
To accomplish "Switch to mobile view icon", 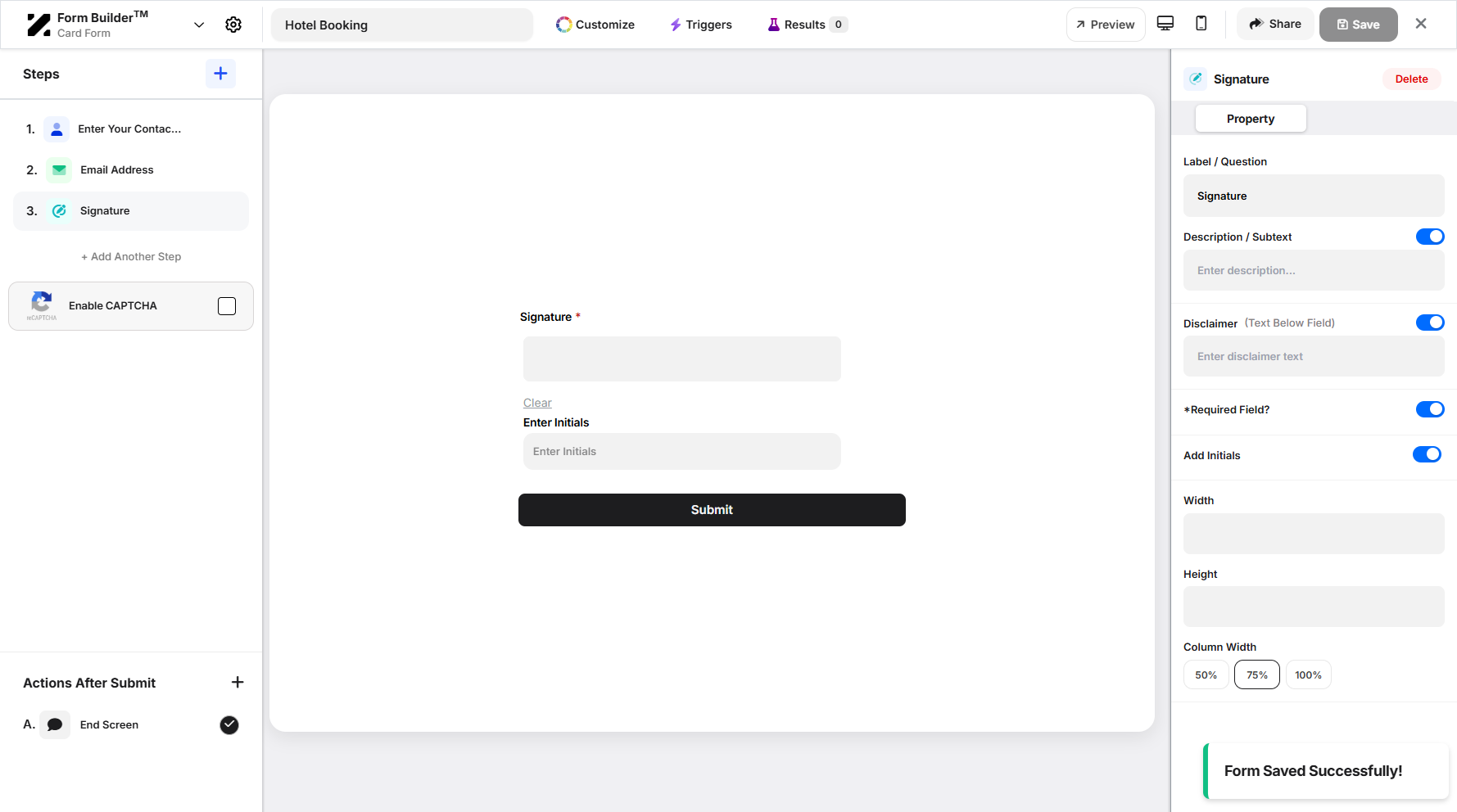I will [x=1201, y=23].
